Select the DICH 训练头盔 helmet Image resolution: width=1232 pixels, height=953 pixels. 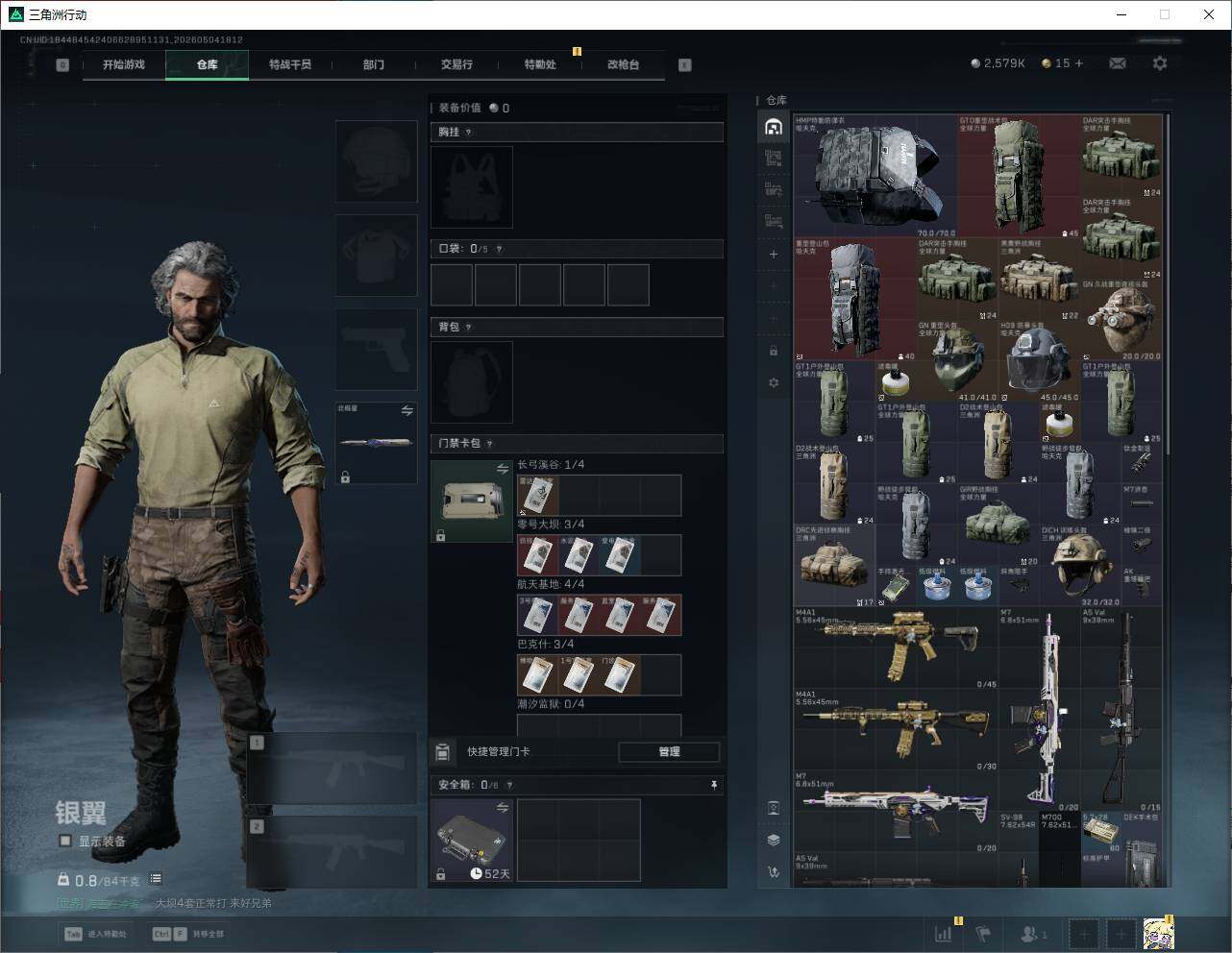click(1080, 566)
